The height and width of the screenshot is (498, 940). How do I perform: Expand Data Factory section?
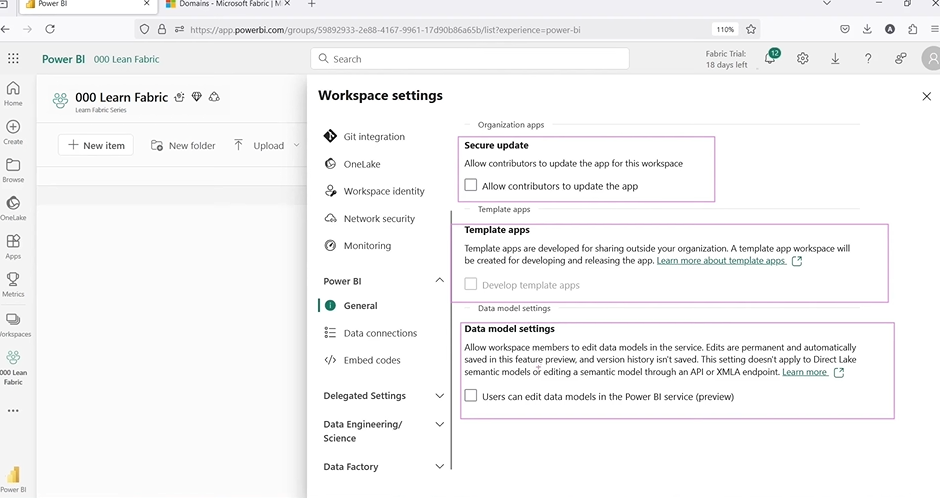click(439, 466)
